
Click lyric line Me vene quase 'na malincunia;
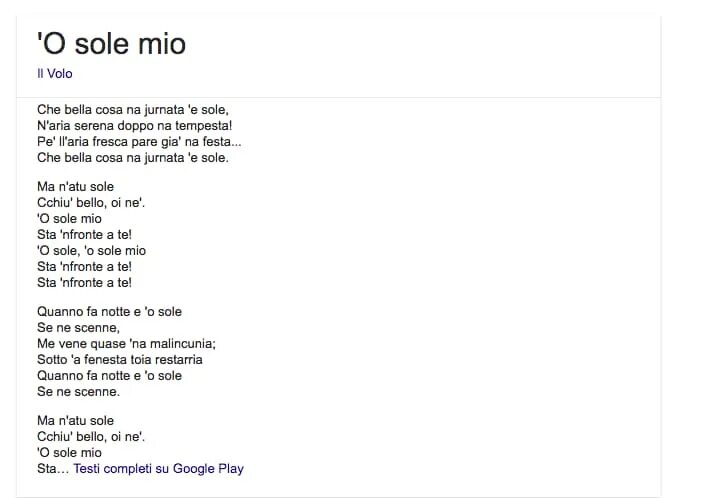click(x=127, y=344)
